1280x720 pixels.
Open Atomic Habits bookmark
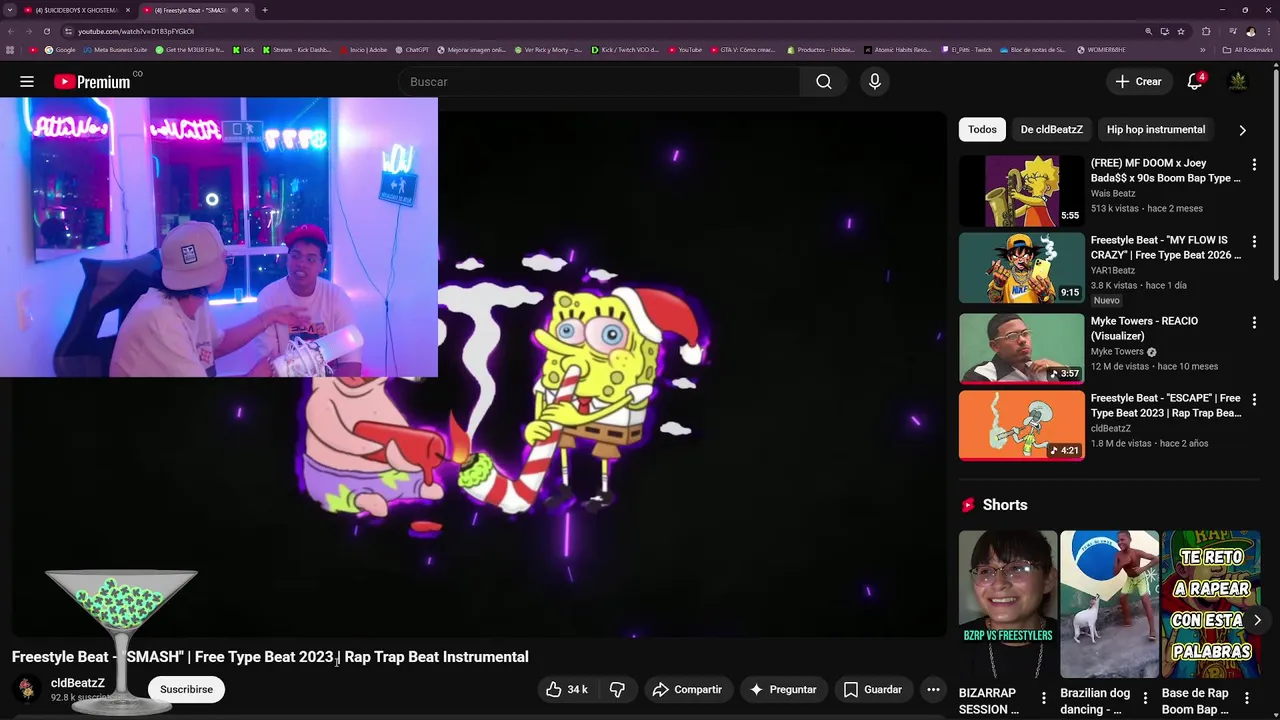[x=896, y=50]
